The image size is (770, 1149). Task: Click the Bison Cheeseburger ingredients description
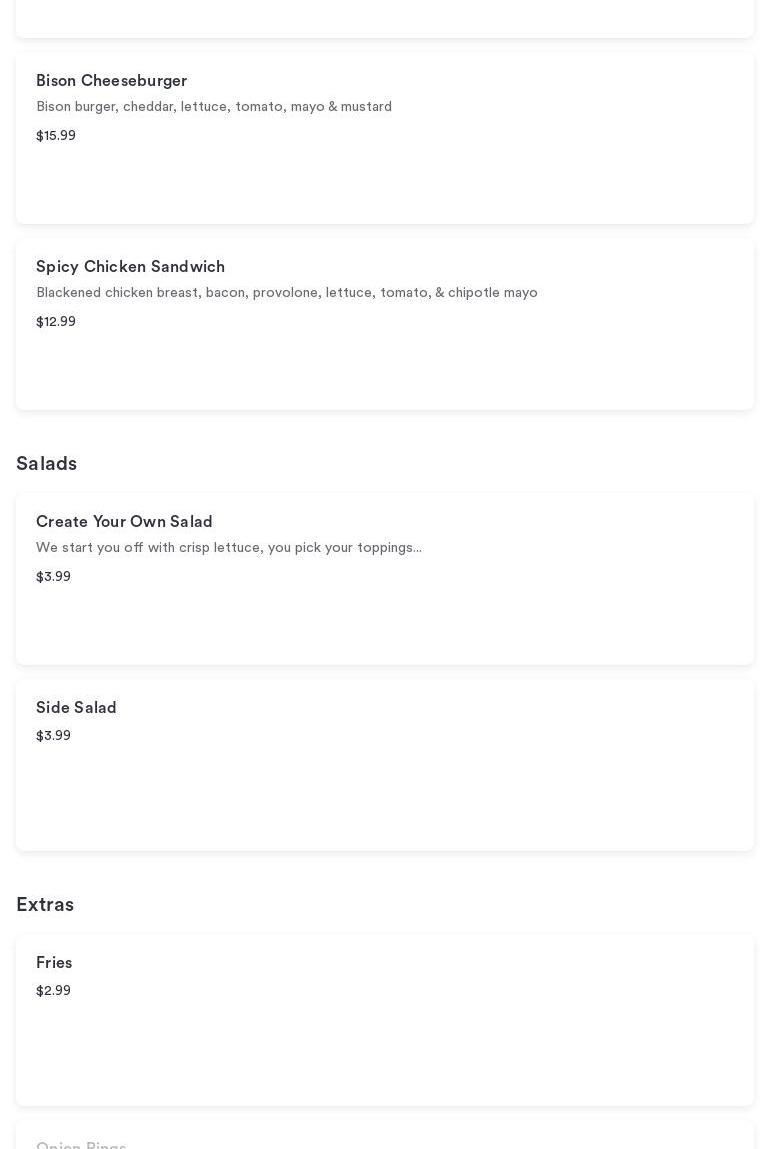(x=214, y=107)
